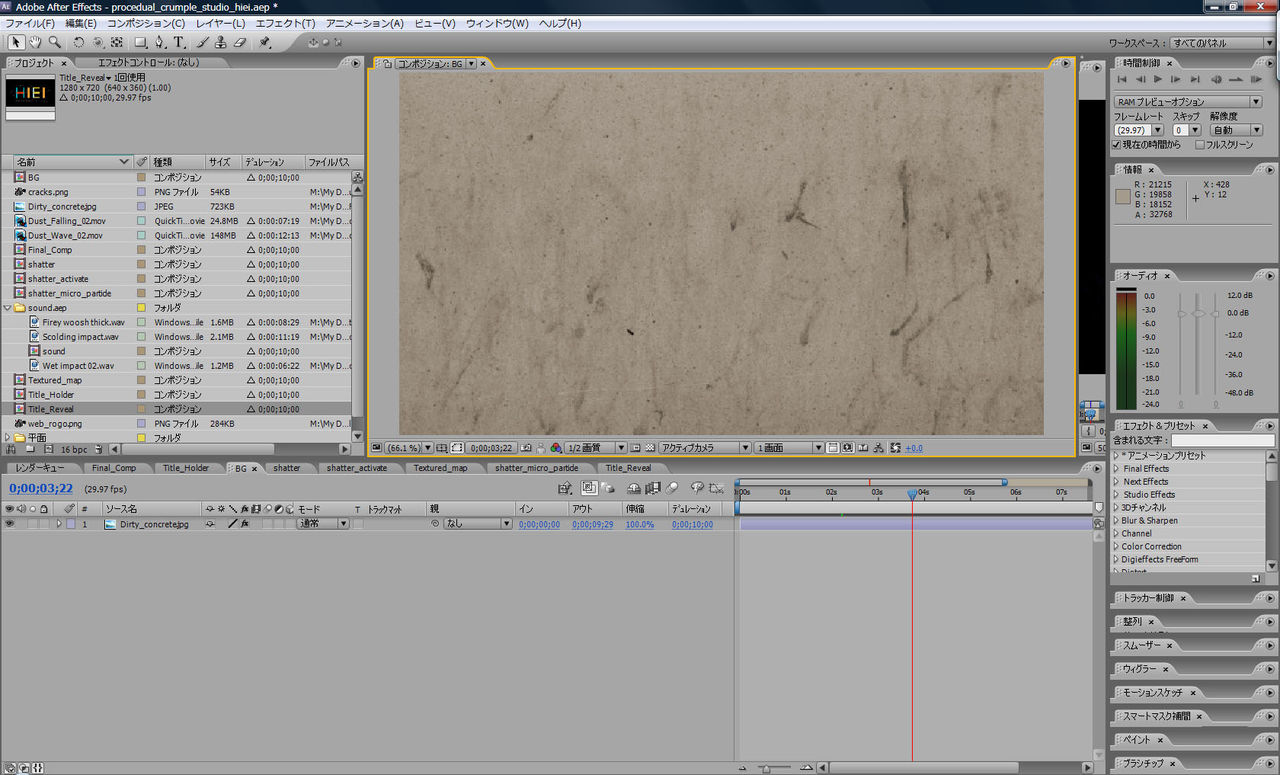This screenshot has width=1280, height=775.
Task: Start RAM preview playback
Action: 1254,79
